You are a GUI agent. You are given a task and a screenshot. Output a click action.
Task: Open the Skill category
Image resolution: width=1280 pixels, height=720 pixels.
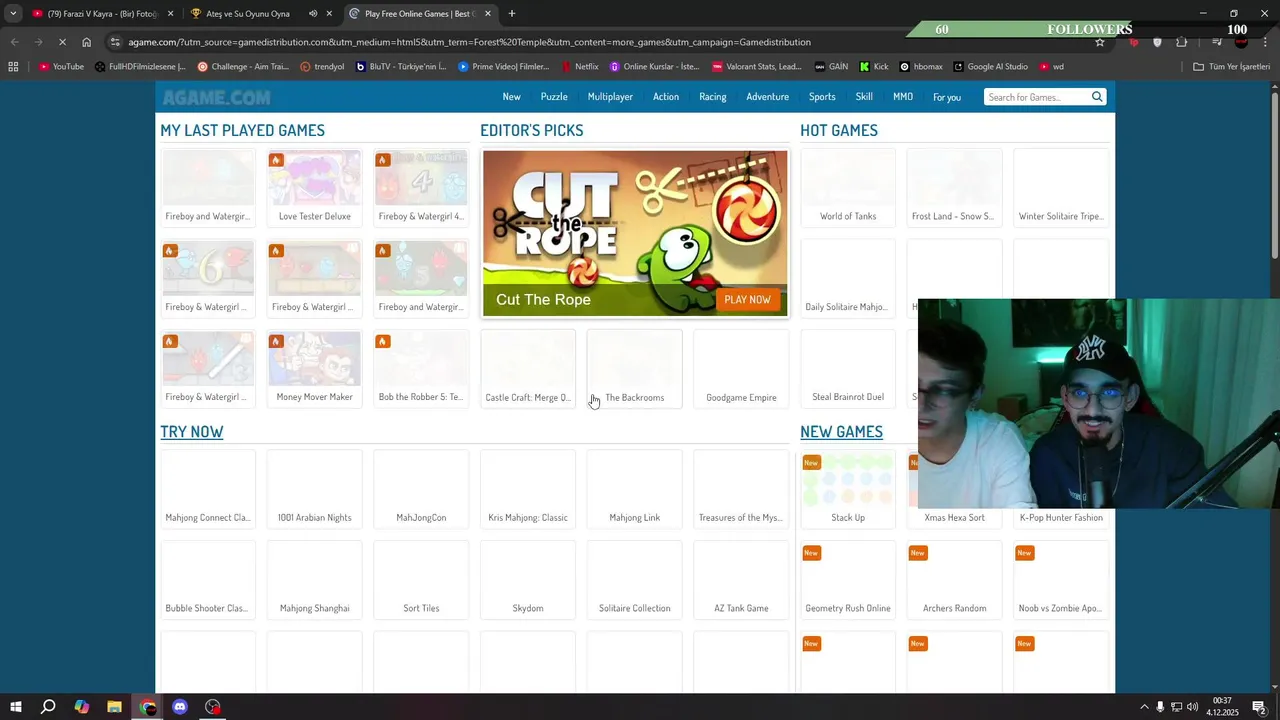tap(864, 97)
